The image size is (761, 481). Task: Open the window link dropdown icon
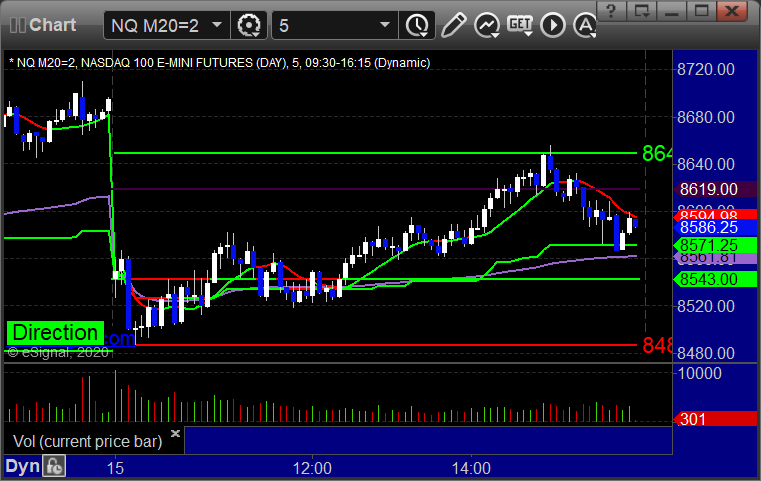[642, 10]
